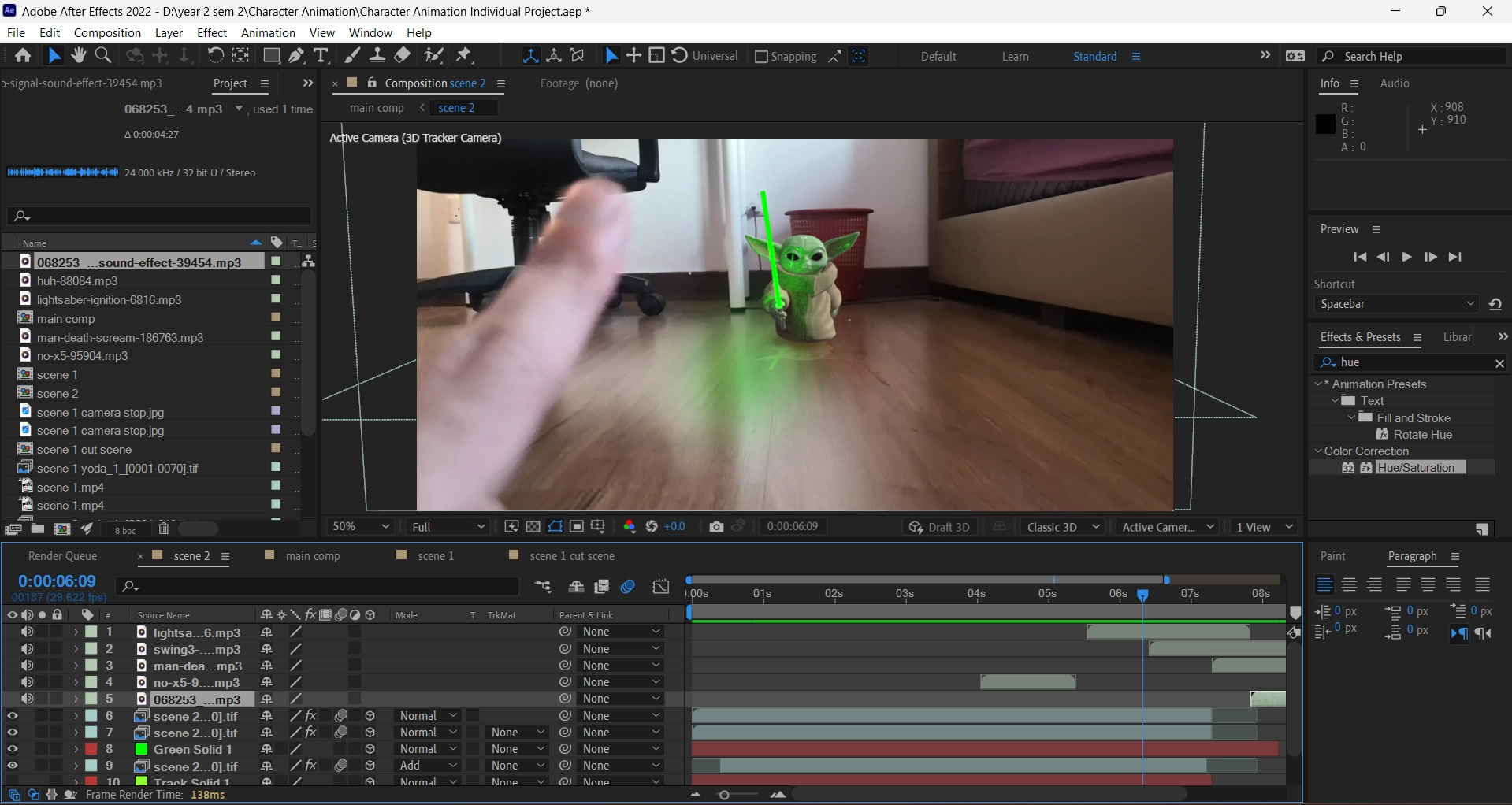Enable the Snapping checkbox

[x=761, y=57]
